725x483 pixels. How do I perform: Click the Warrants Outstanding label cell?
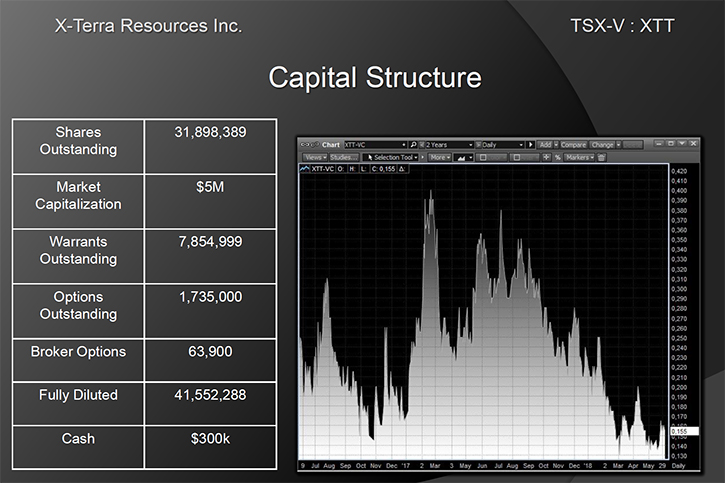pyautogui.click(x=78, y=256)
